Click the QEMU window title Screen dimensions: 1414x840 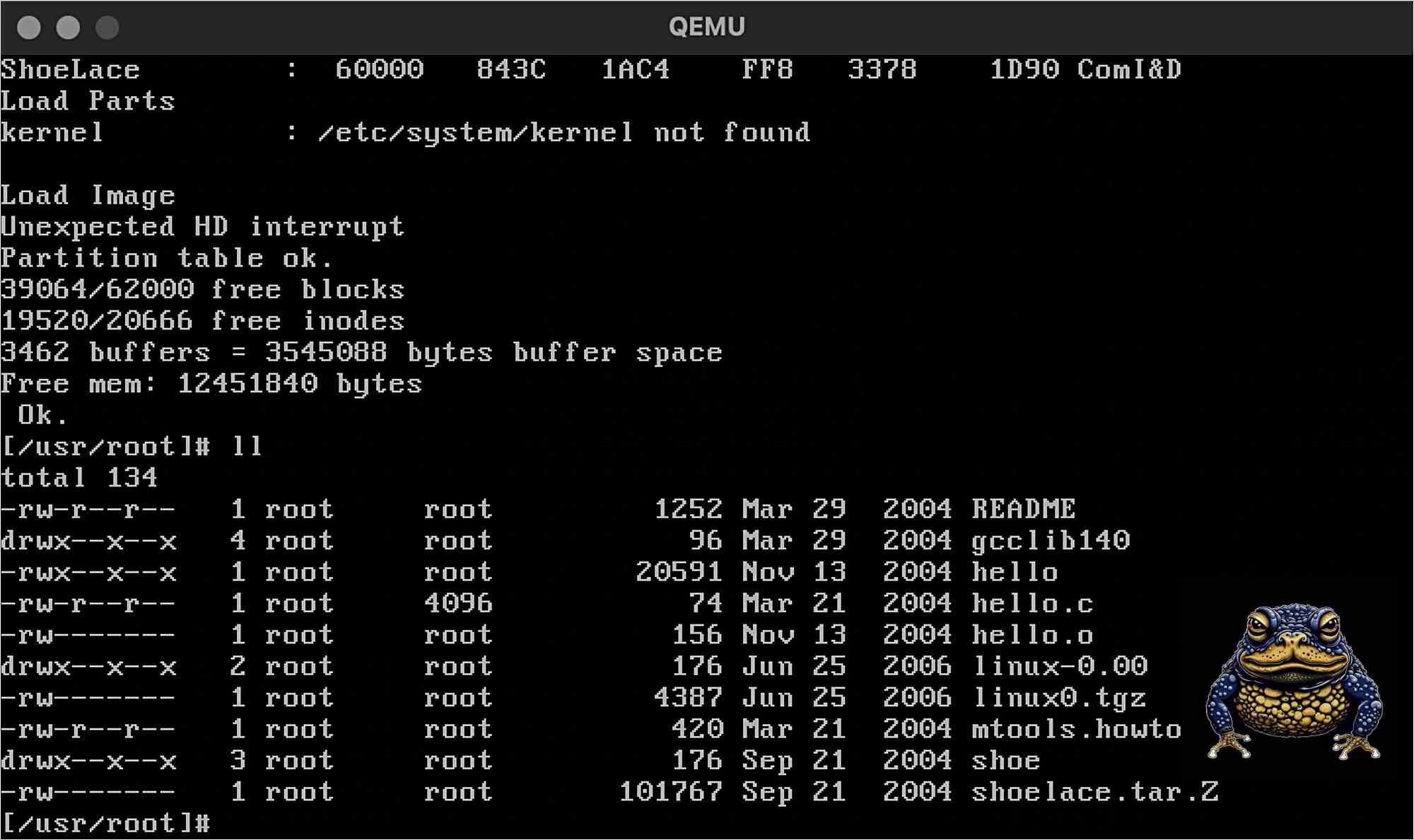pos(706,27)
